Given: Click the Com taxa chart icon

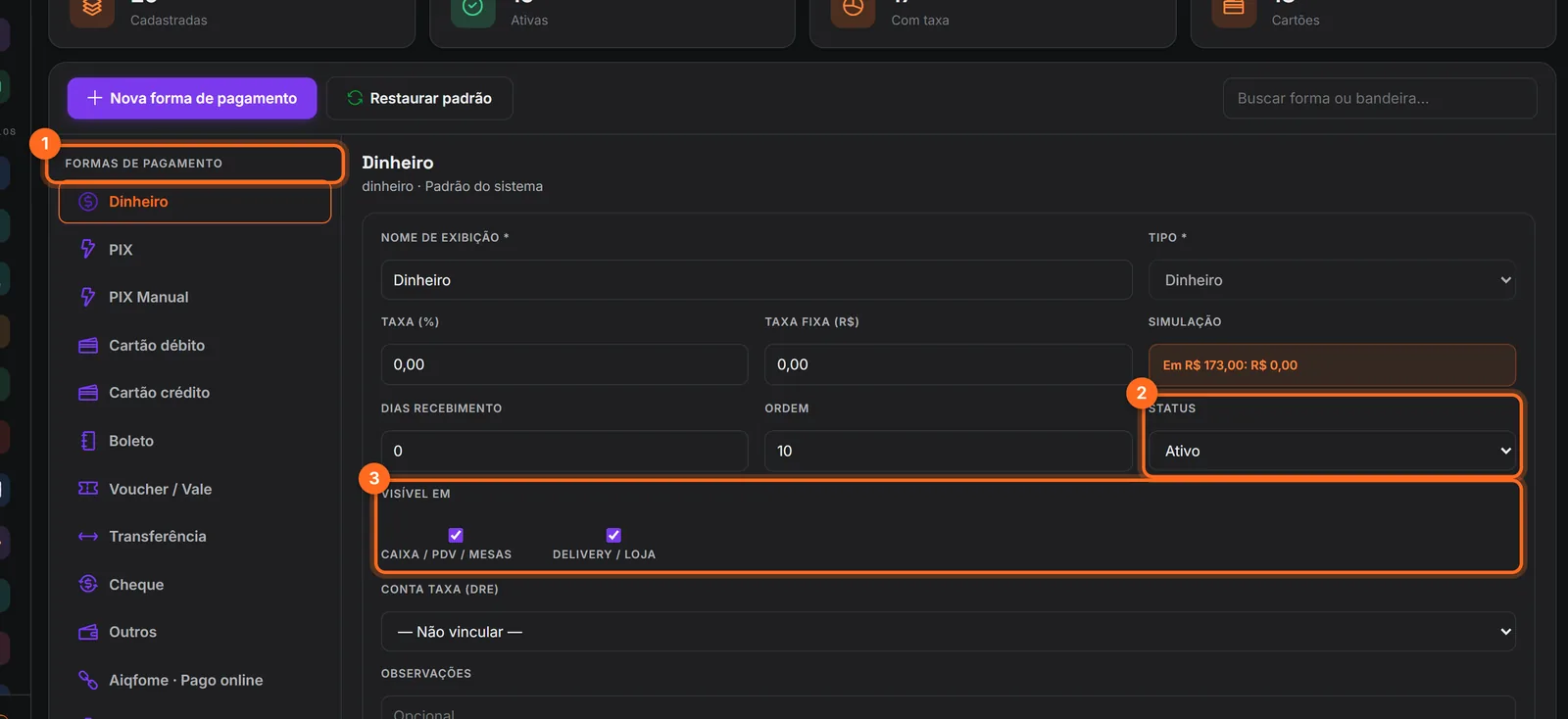Looking at the screenshot, I should (853, 8).
